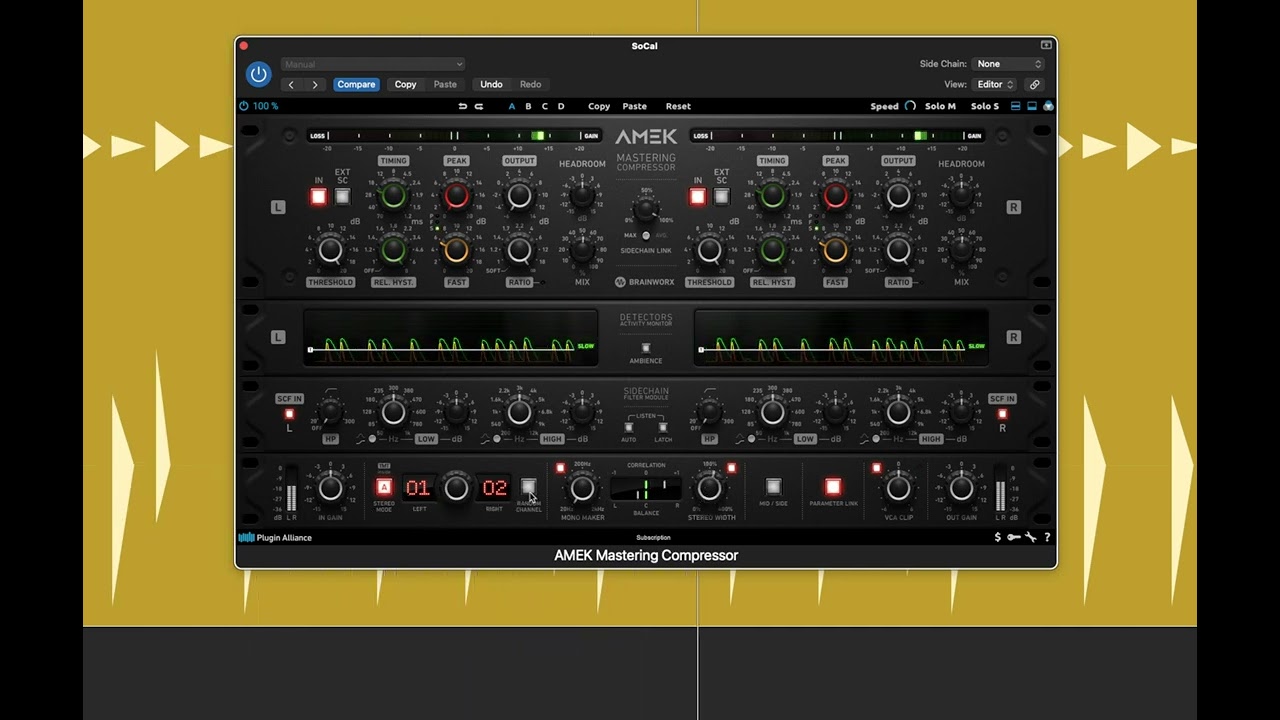Toggle the Stereo Mode A button
Image resolution: width=1280 pixels, height=720 pixels.
[x=384, y=487]
